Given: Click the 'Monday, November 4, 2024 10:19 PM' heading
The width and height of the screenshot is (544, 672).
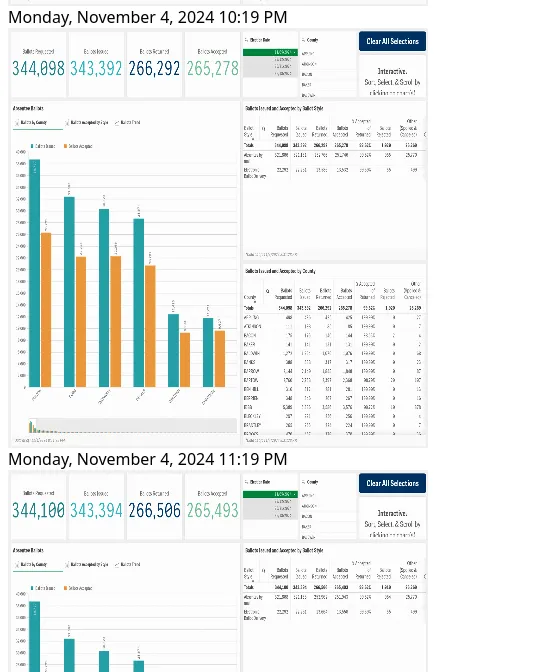Looking at the screenshot, I should click(x=147, y=18).
